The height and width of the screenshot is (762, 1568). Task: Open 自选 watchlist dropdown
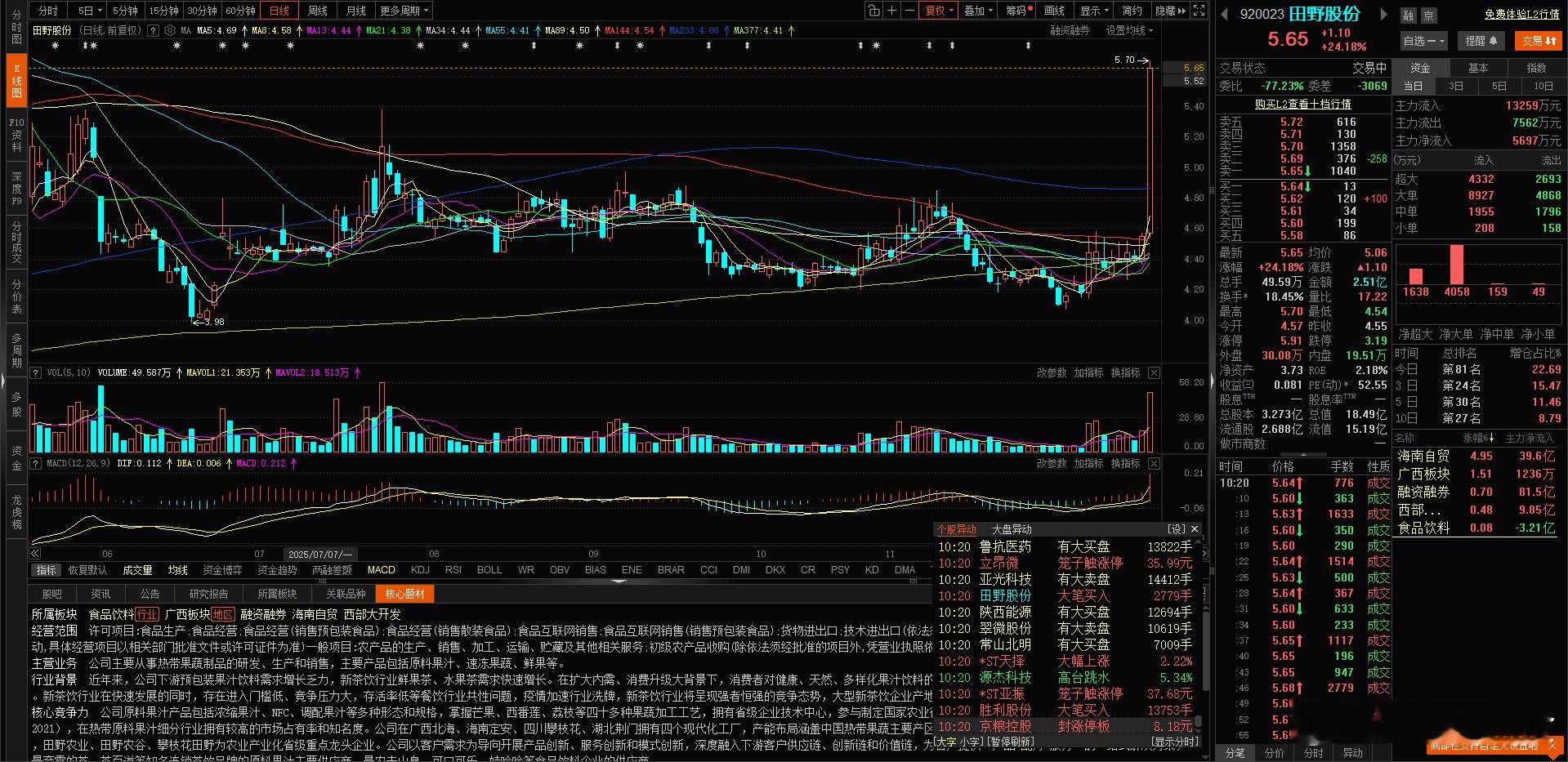click(x=1424, y=40)
